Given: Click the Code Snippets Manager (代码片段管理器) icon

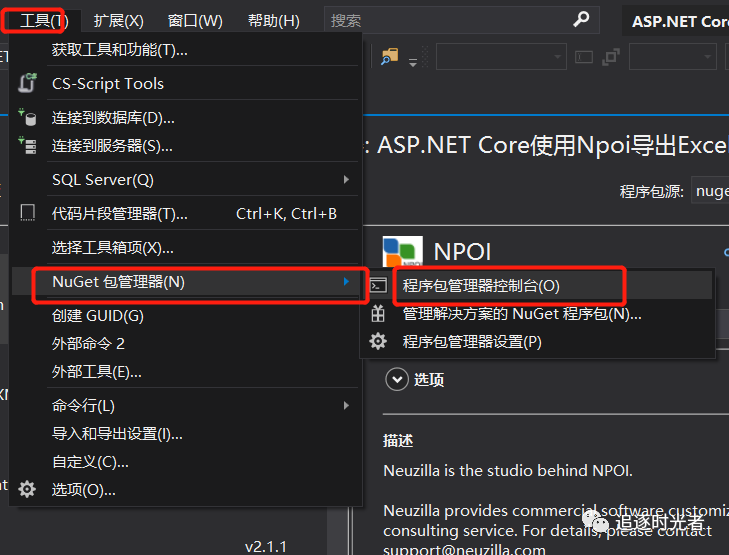Looking at the screenshot, I should (x=28, y=213).
